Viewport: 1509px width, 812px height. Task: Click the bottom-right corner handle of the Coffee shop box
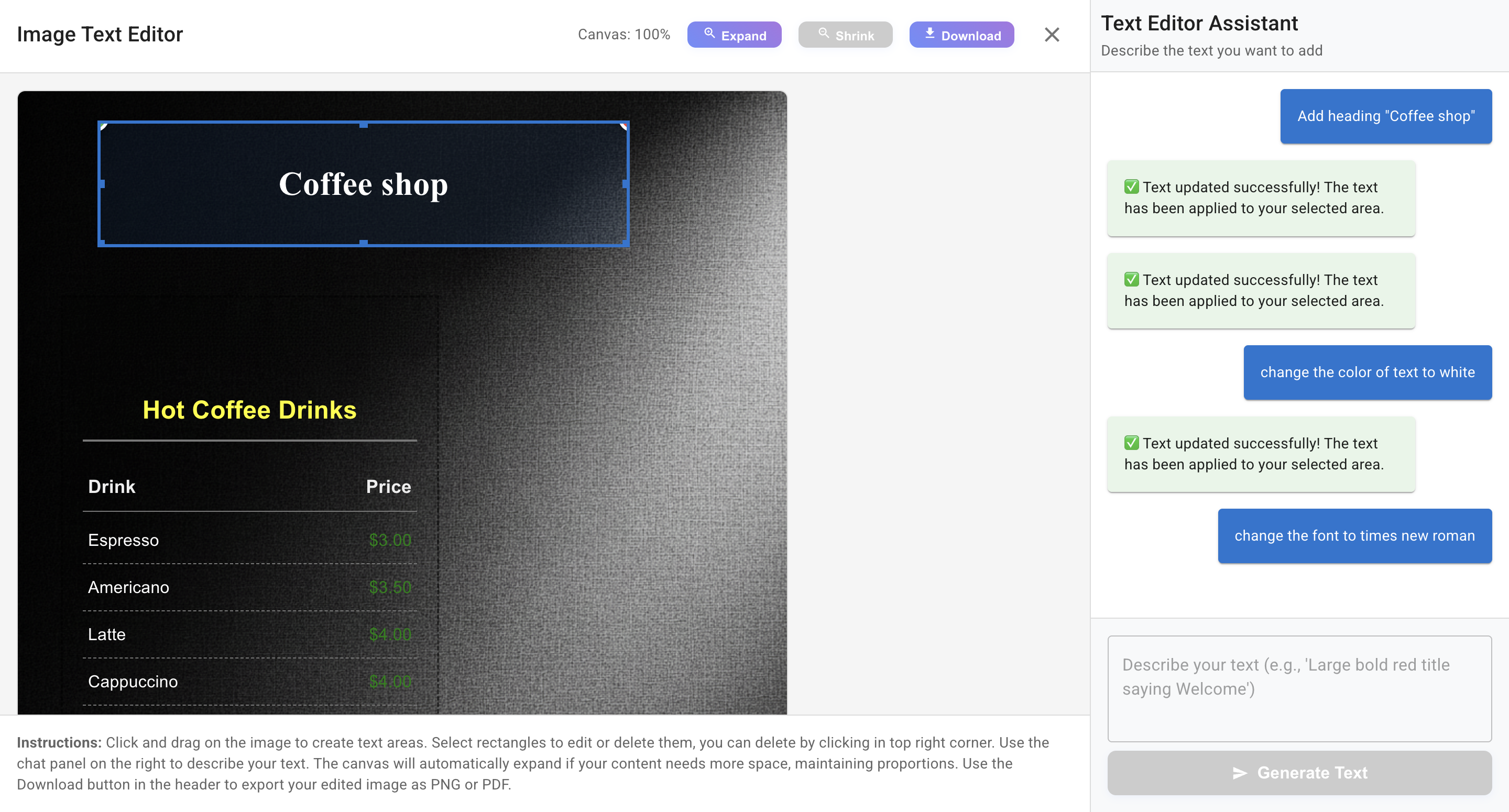625,243
